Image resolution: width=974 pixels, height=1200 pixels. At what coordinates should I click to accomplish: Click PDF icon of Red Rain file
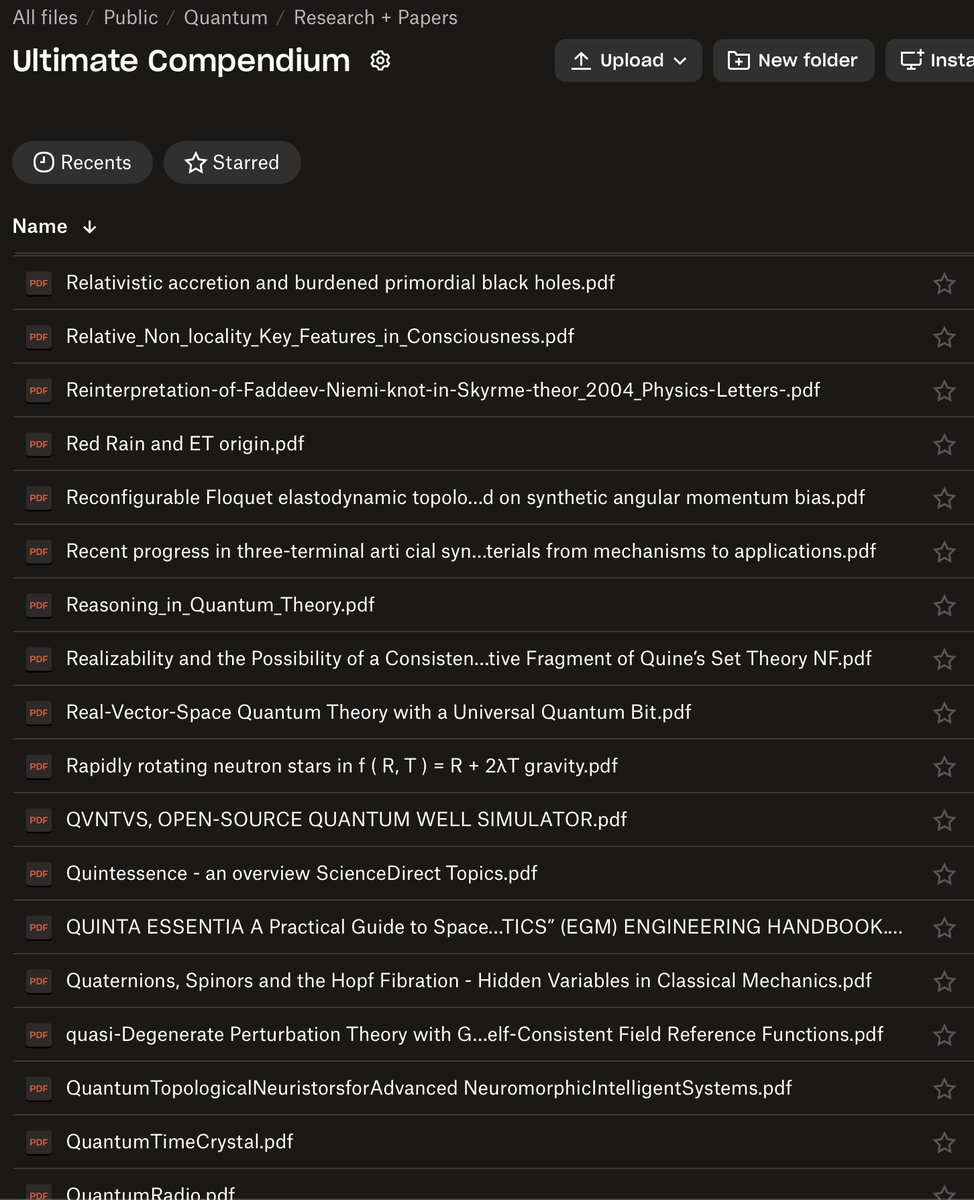tap(38, 444)
